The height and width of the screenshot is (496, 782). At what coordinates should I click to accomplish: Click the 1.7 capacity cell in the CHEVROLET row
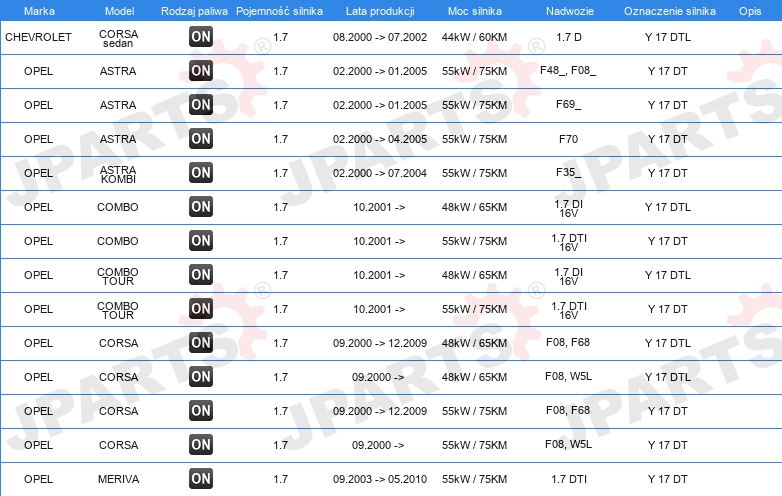point(280,37)
